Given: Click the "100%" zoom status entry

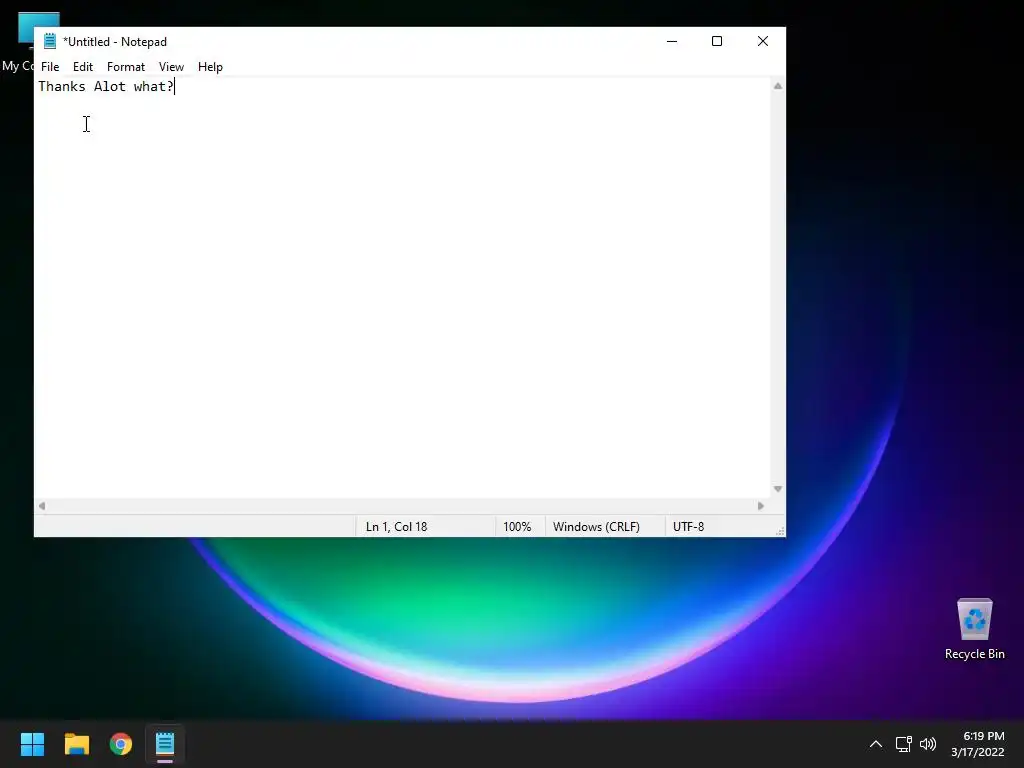Looking at the screenshot, I should pyautogui.click(x=517, y=526).
